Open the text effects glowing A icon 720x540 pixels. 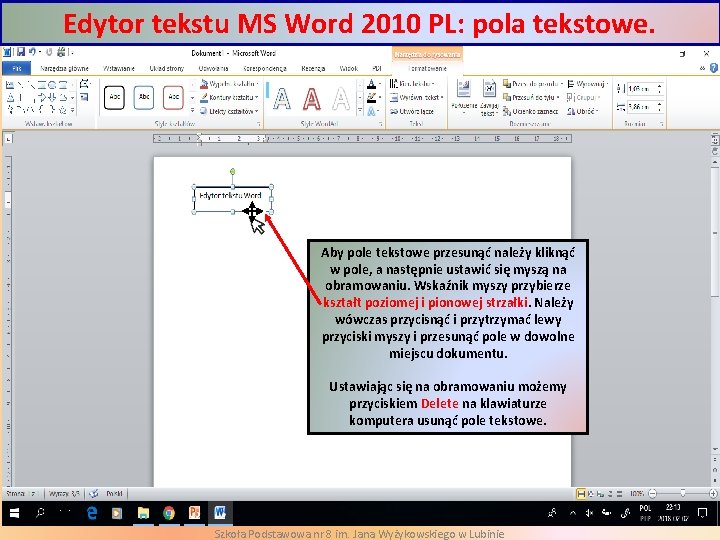pos(372,111)
